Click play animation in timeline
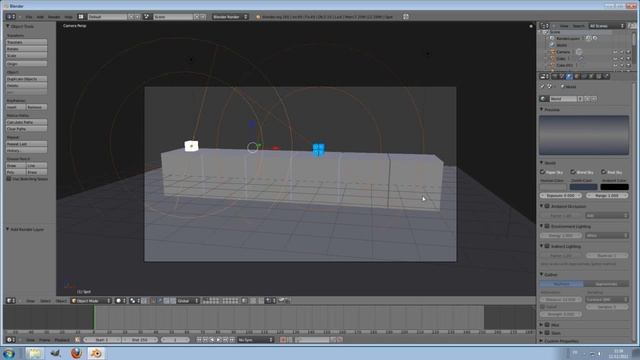This screenshot has width=640, height=360. point(219,340)
